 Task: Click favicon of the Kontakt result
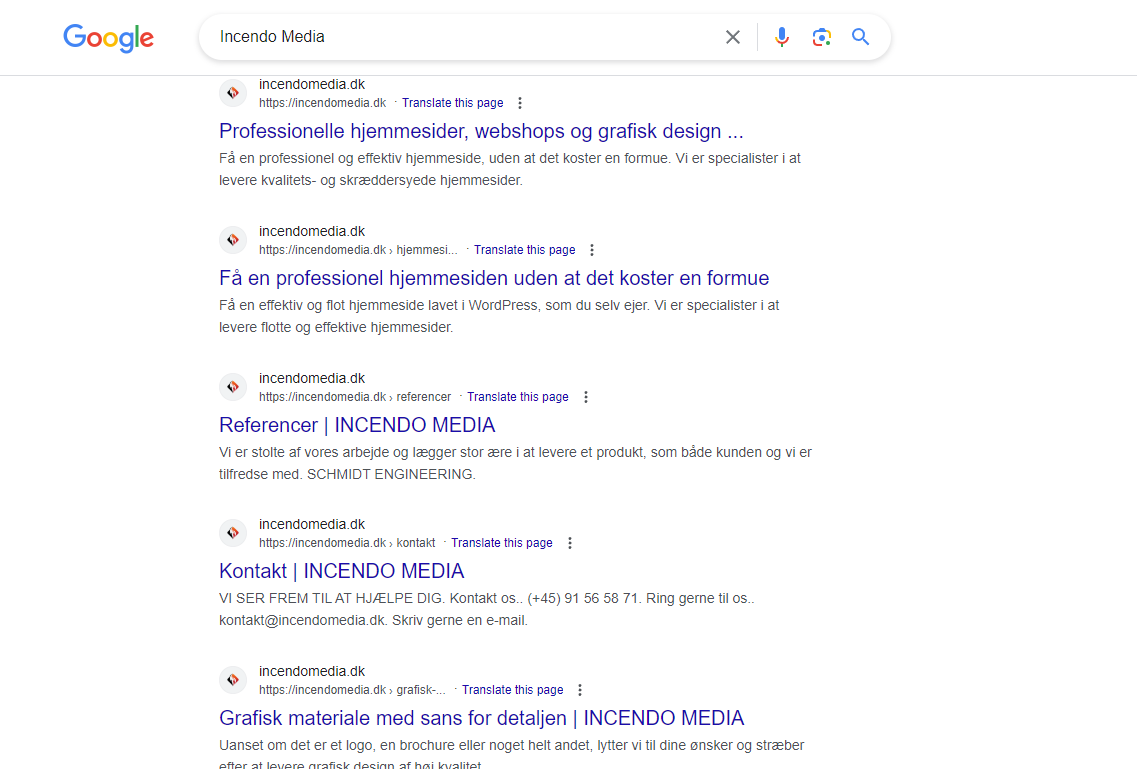(x=233, y=533)
